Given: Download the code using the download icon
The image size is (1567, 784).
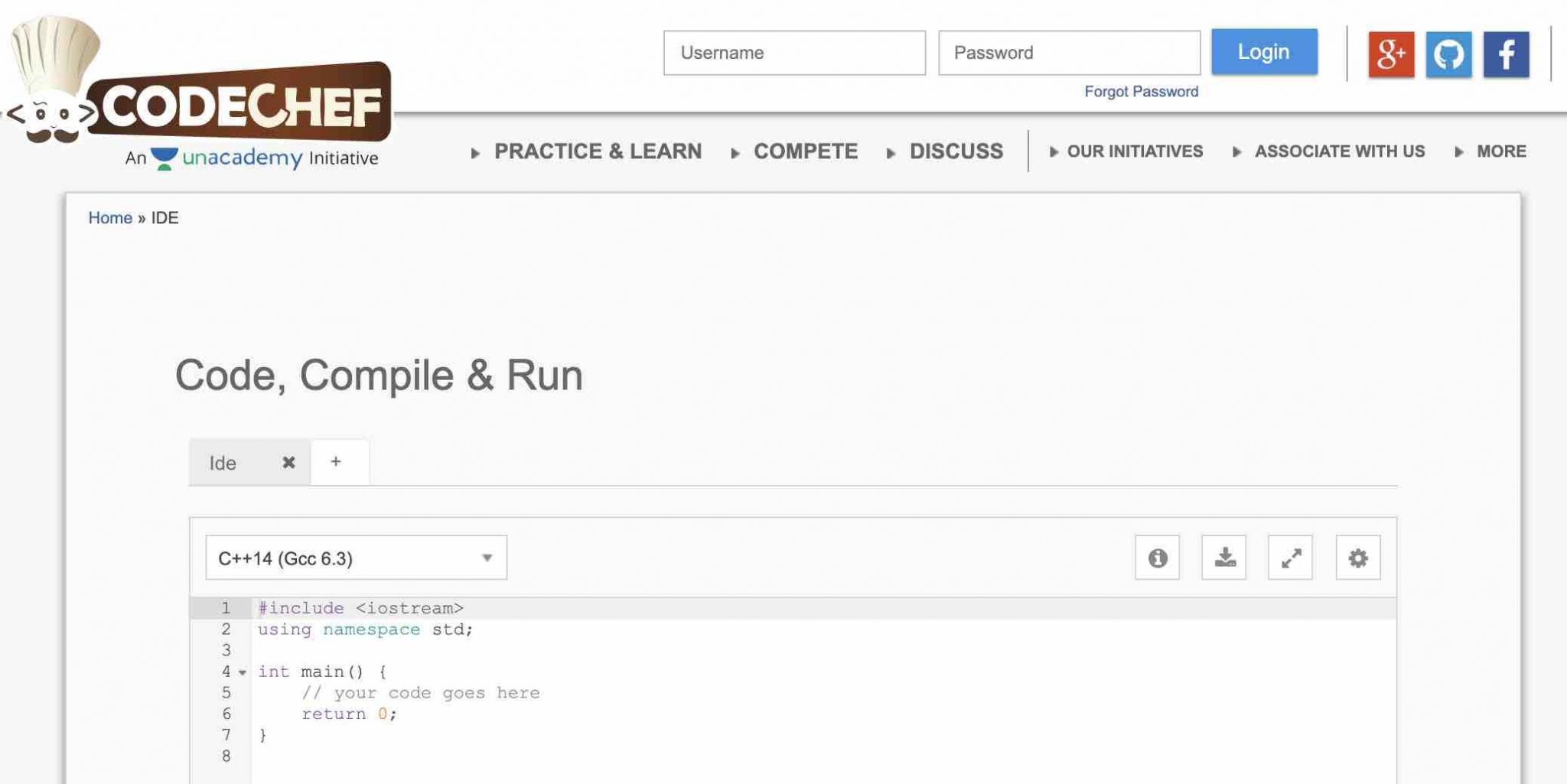Looking at the screenshot, I should click(1225, 558).
